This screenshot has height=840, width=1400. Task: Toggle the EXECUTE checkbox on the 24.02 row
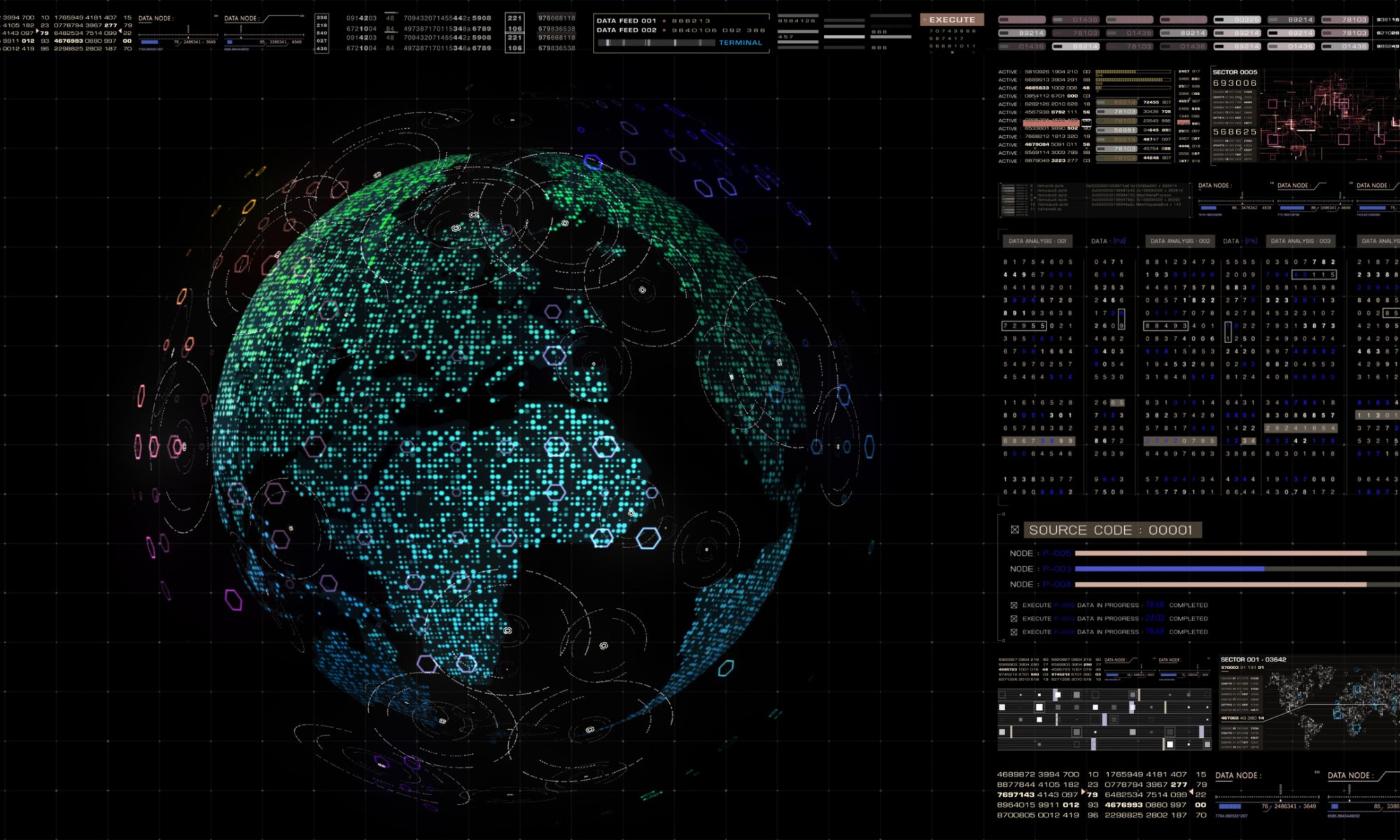pos(1014,619)
